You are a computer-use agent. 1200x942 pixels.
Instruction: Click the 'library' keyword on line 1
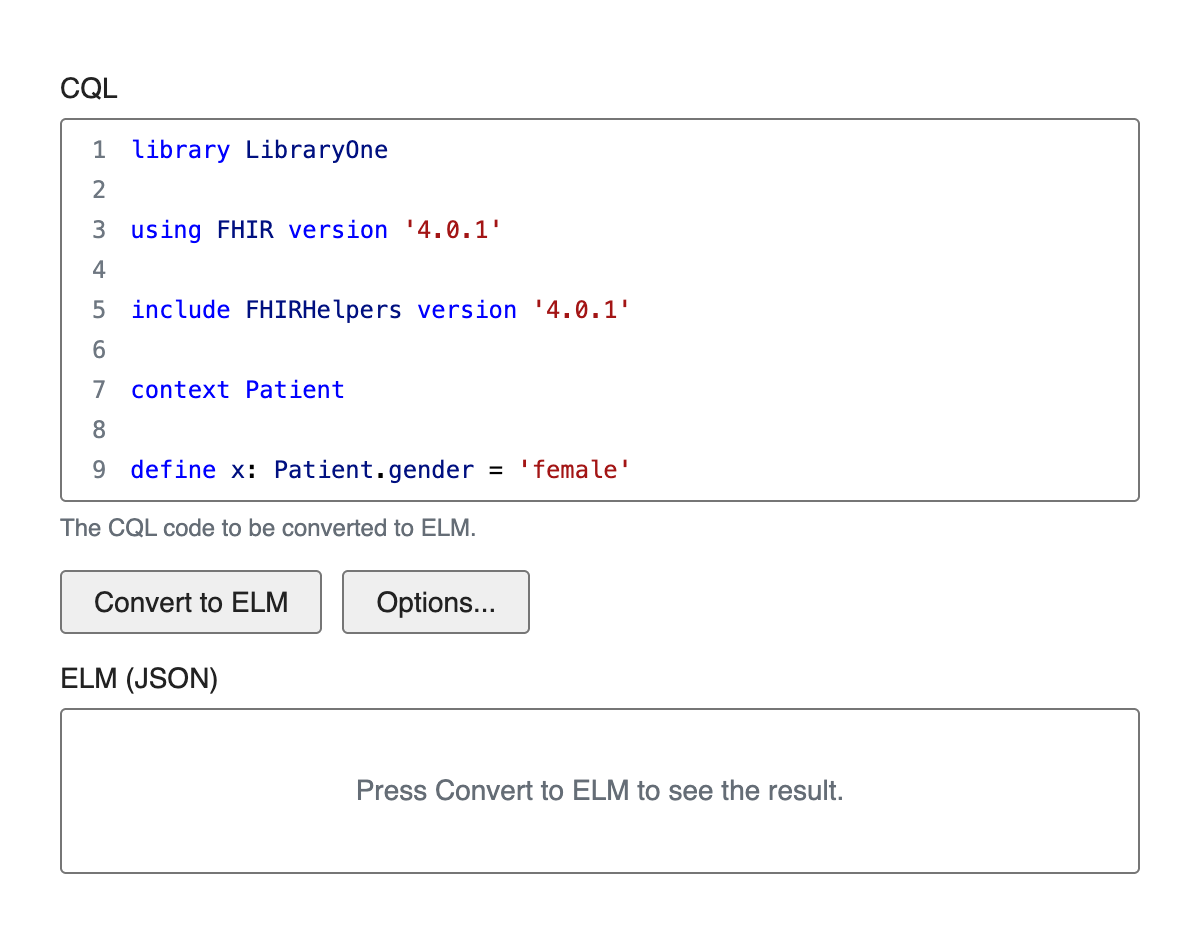tap(180, 150)
